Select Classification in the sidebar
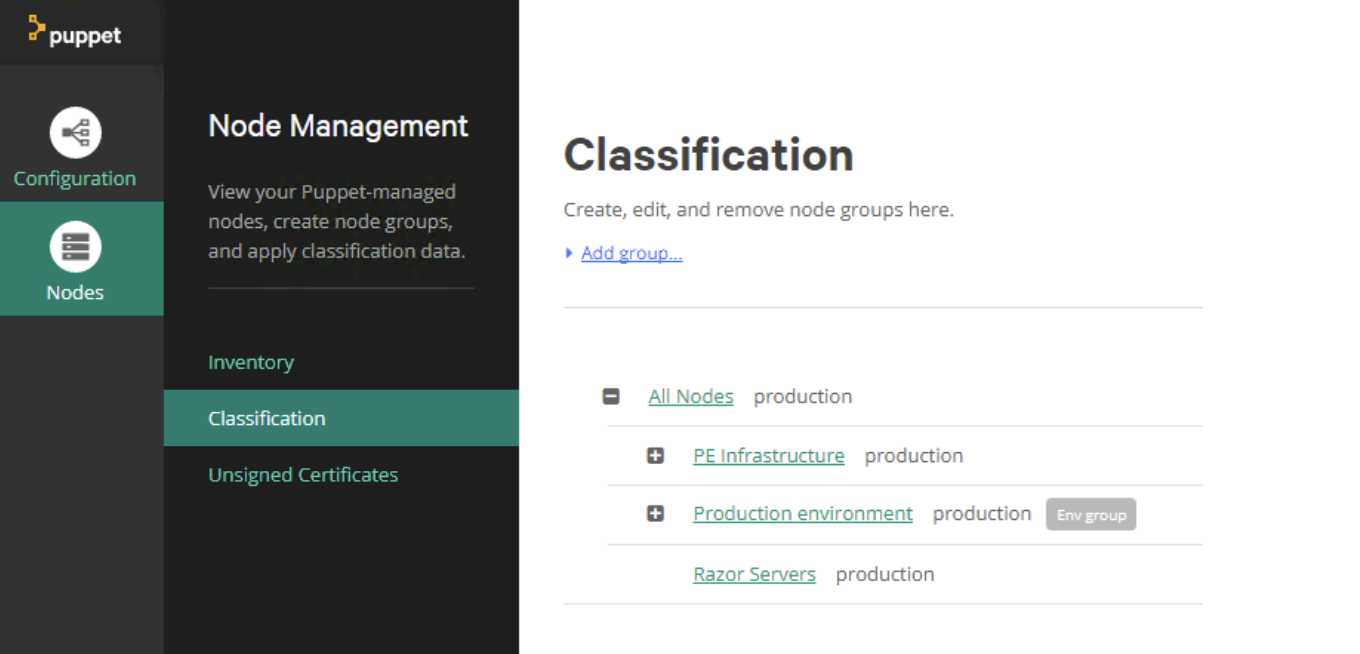This screenshot has width=1360, height=654. [341, 418]
